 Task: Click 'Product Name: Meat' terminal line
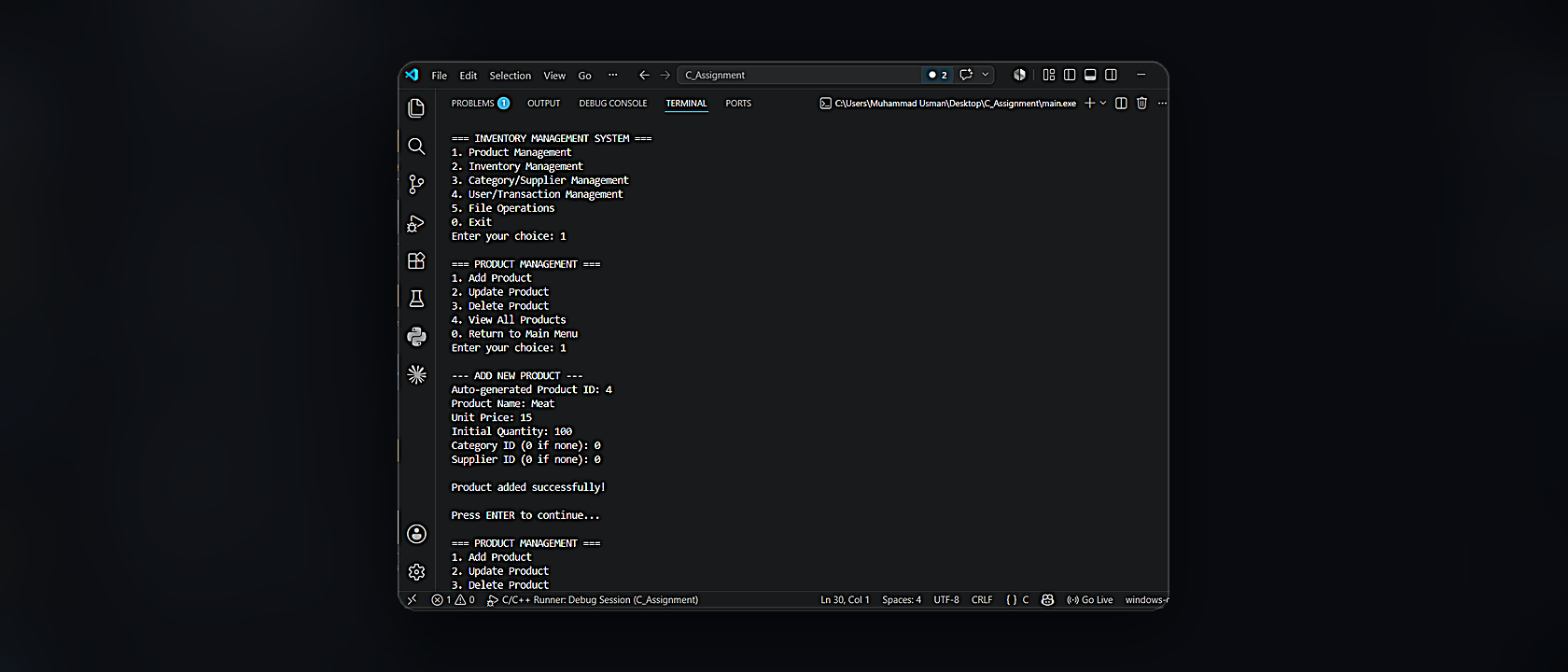click(503, 403)
